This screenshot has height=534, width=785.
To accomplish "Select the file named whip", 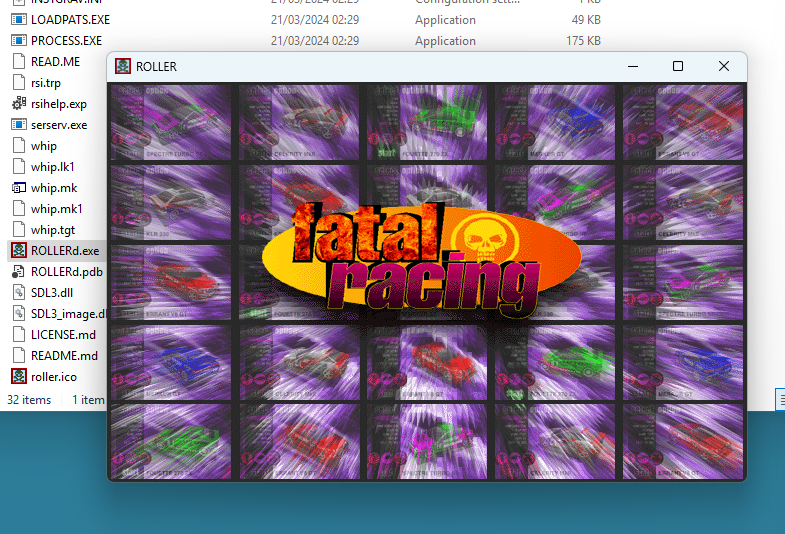I will pyautogui.click(x=44, y=146).
